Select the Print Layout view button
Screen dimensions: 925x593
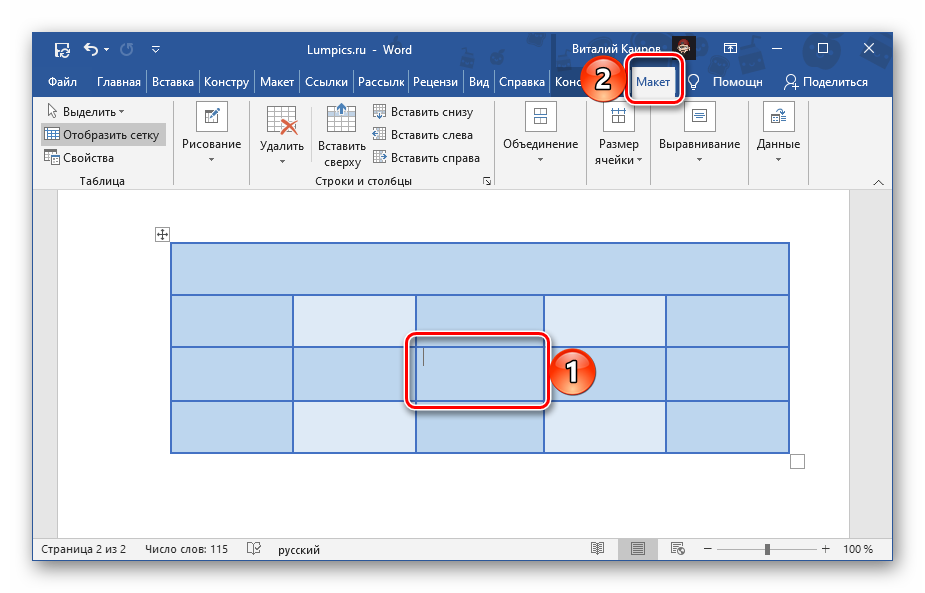[x=637, y=549]
